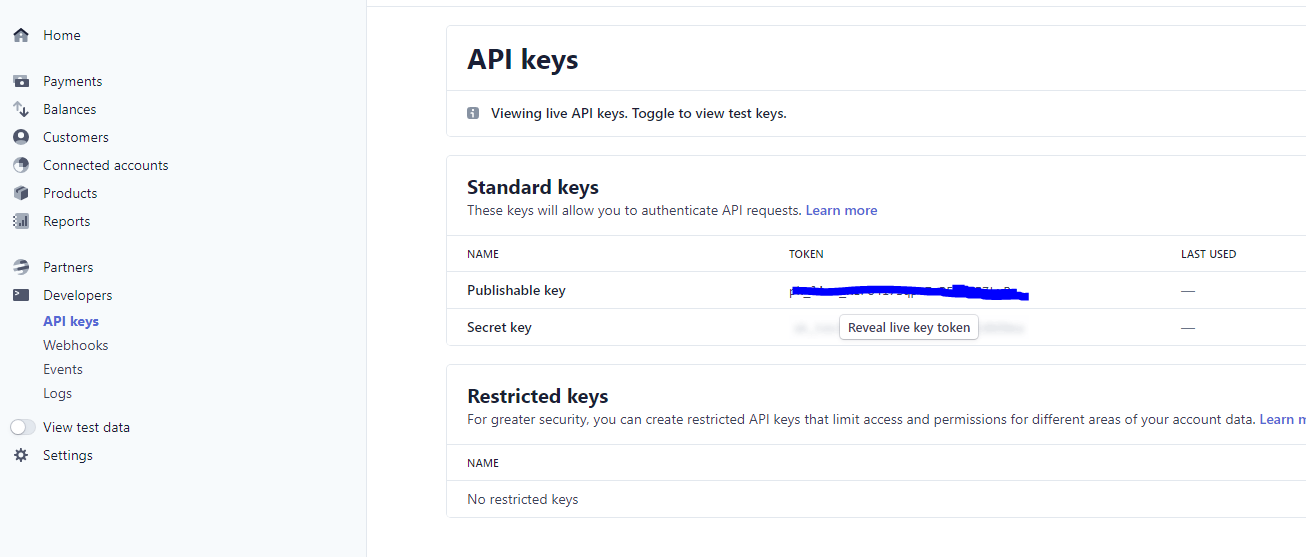The image size is (1306, 557).
Task: Click the Customers person icon
Action: (21, 137)
